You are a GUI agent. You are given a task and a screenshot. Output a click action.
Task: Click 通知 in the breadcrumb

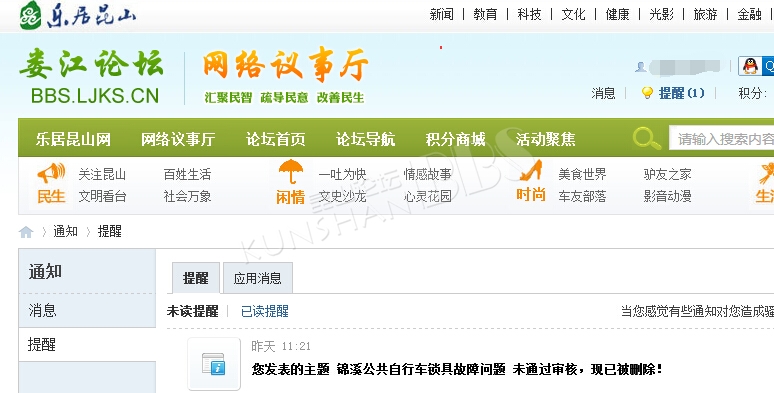[x=65, y=232]
